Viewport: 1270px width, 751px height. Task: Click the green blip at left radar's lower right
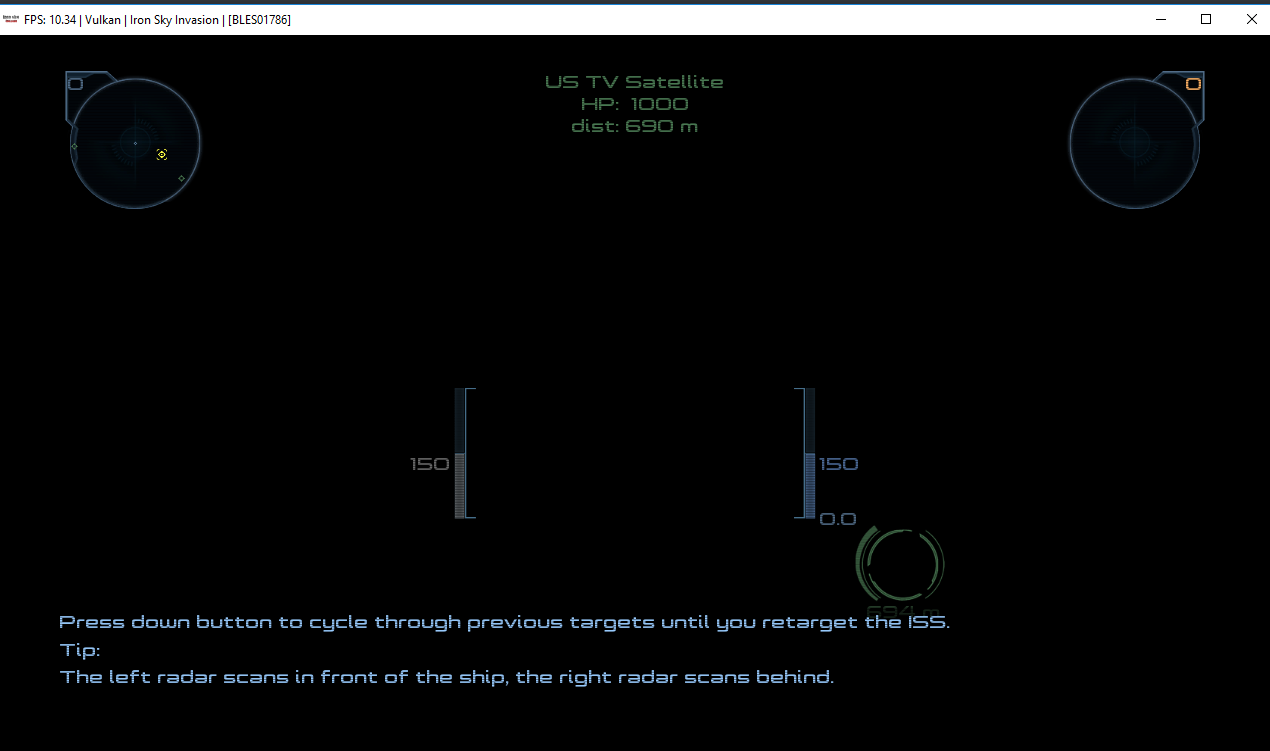[181, 178]
